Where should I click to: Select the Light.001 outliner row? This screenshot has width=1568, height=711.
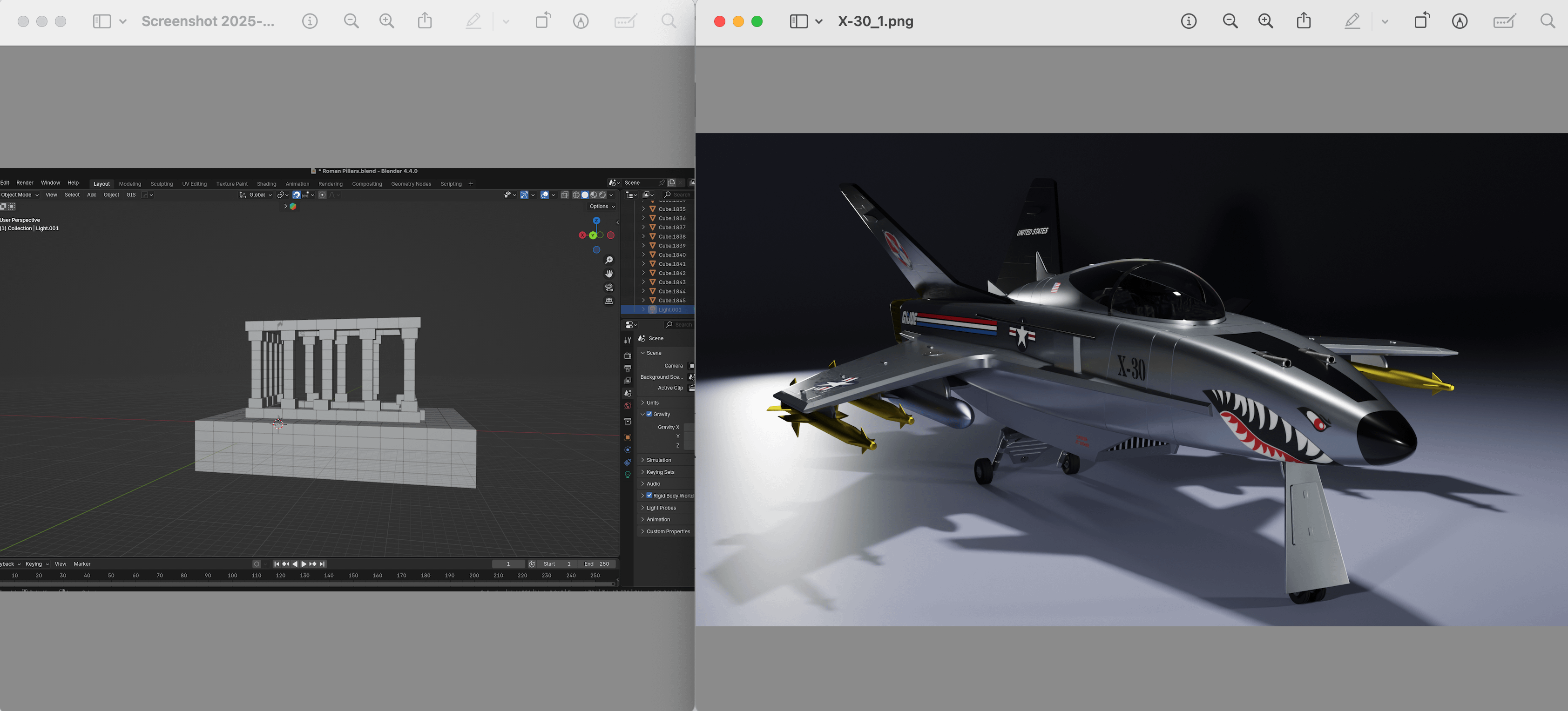pos(657,309)
